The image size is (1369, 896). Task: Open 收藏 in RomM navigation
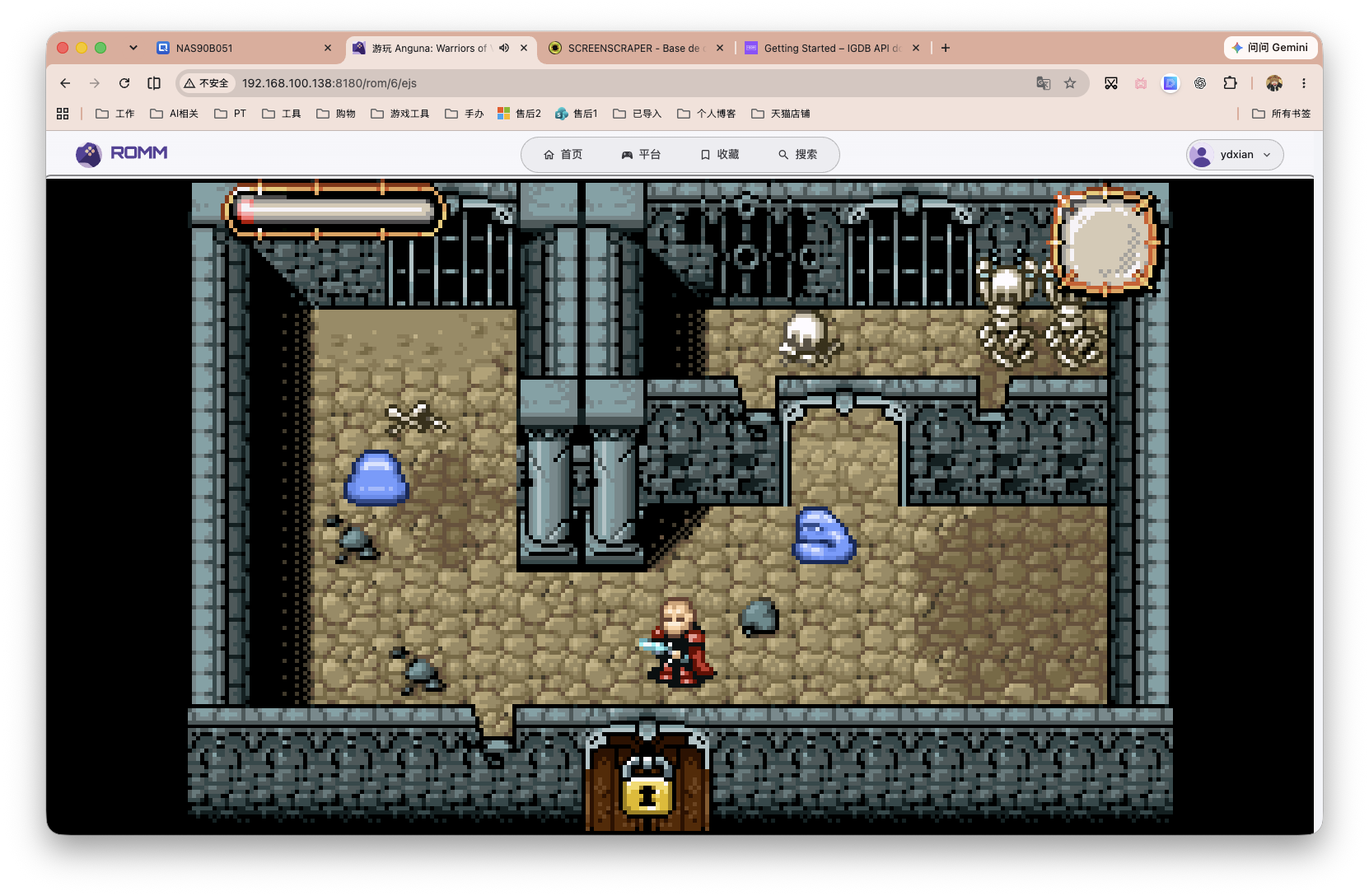point(720,155)
